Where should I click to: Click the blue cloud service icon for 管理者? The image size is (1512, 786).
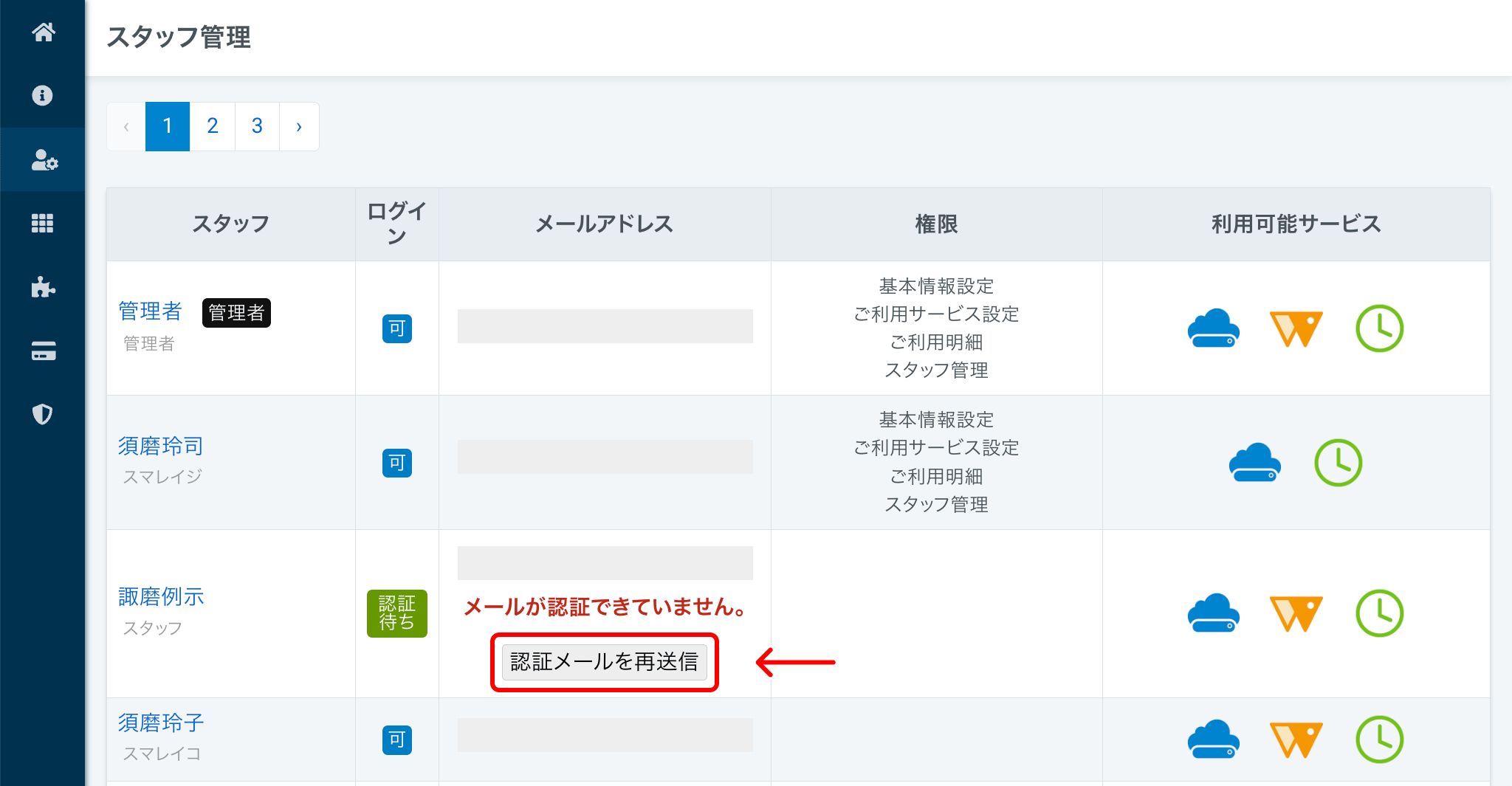click(x=1213, y=328)
